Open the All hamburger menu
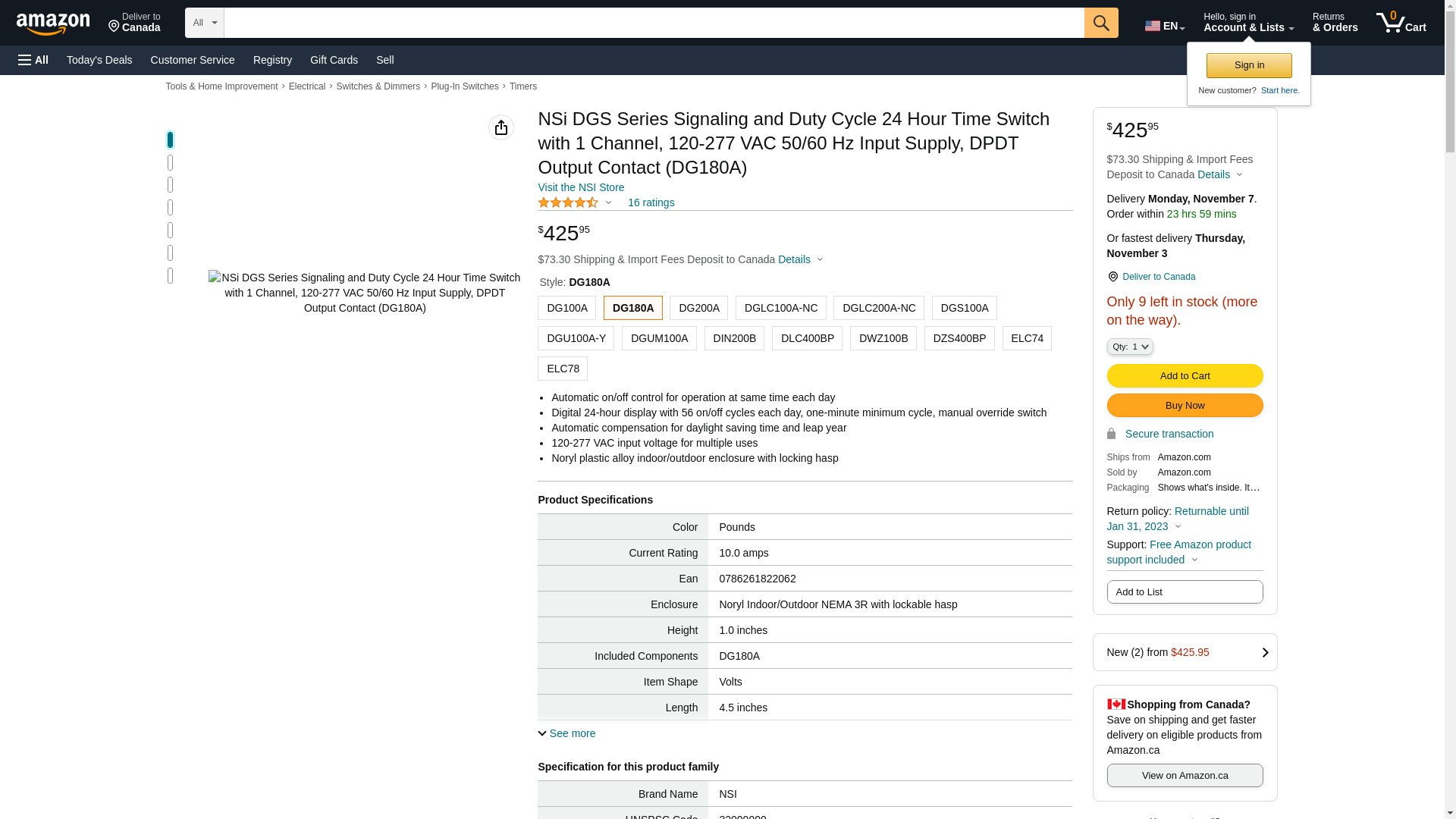Viewport: 1456px width, 819px height. [x=33, y=60]
